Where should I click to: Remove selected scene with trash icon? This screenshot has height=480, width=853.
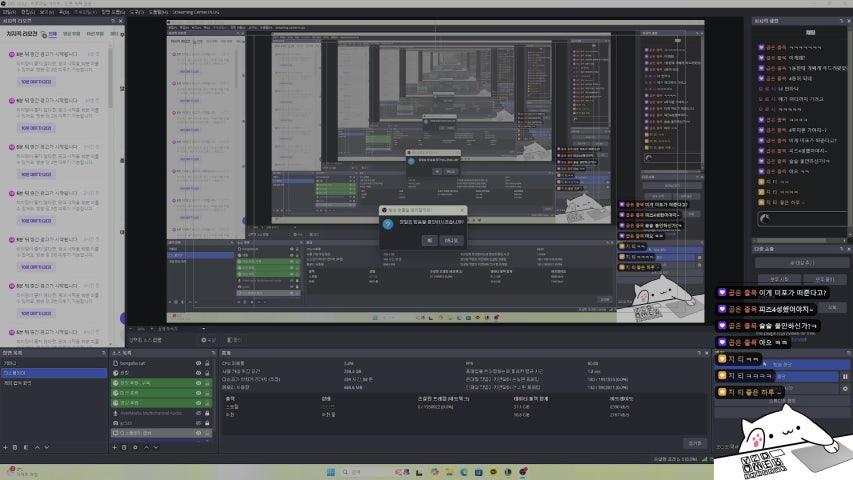(15, 447)
